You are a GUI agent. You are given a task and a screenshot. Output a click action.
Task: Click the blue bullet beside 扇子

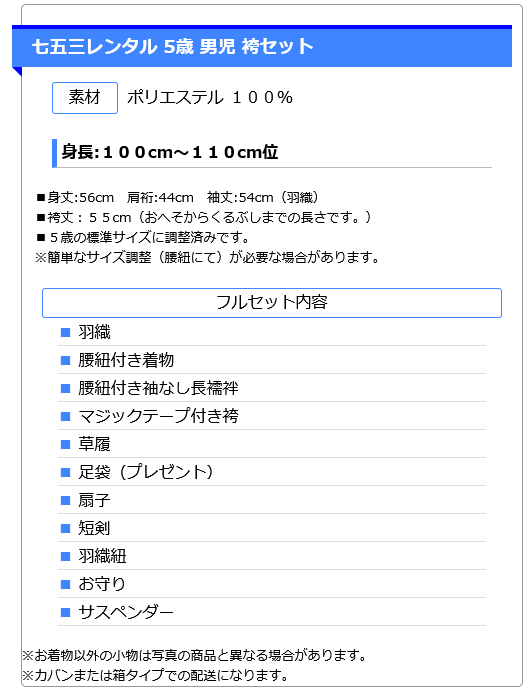click(66, 500)
